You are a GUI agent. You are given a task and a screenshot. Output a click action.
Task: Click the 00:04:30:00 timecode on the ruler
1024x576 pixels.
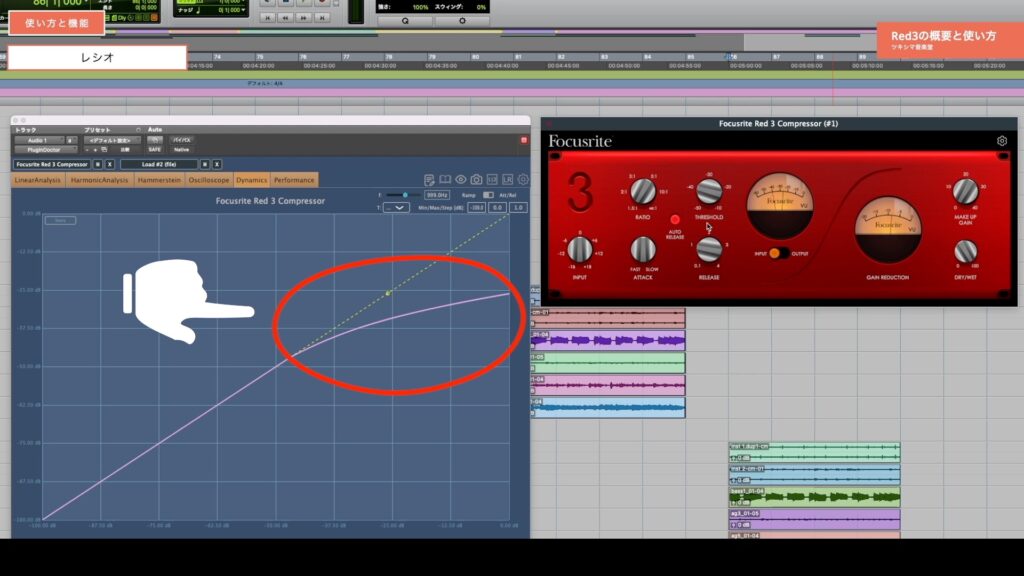[380, 66]
